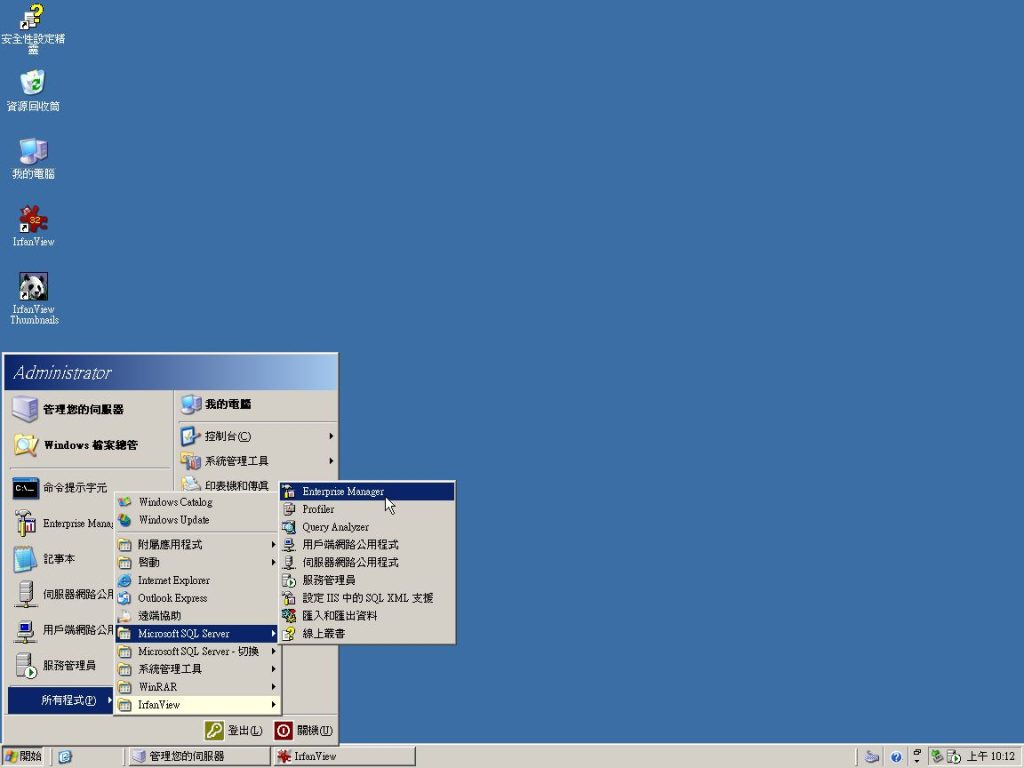
Task: Open the Recycle Bin (資源回收筒) desktop icon
Action: (x=33, y=86)
